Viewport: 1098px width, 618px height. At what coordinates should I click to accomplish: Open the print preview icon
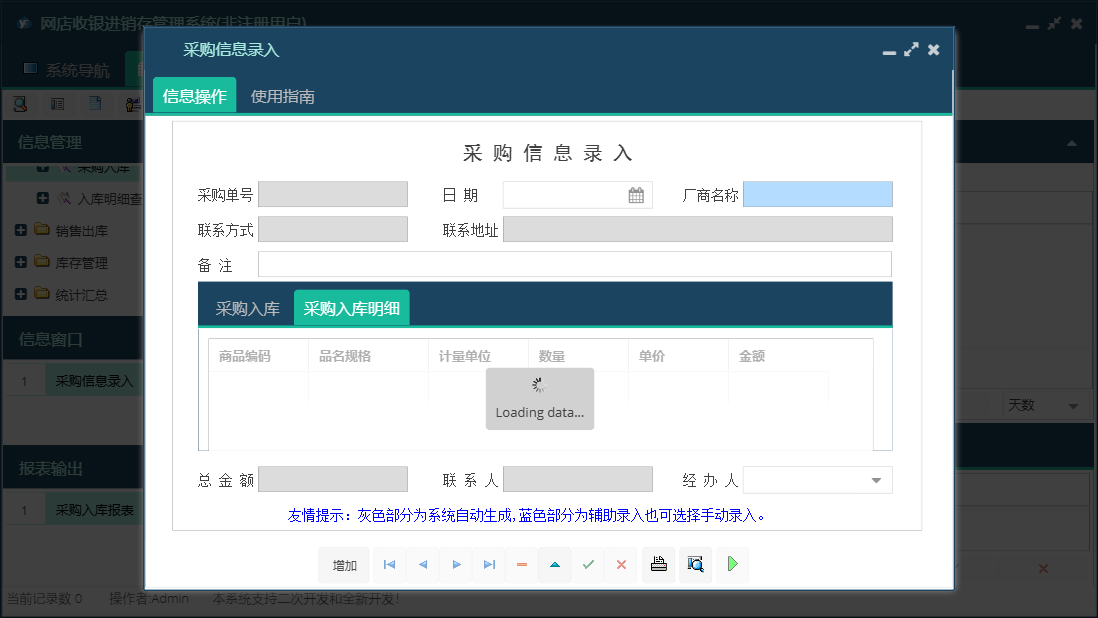tap(695, 565)
